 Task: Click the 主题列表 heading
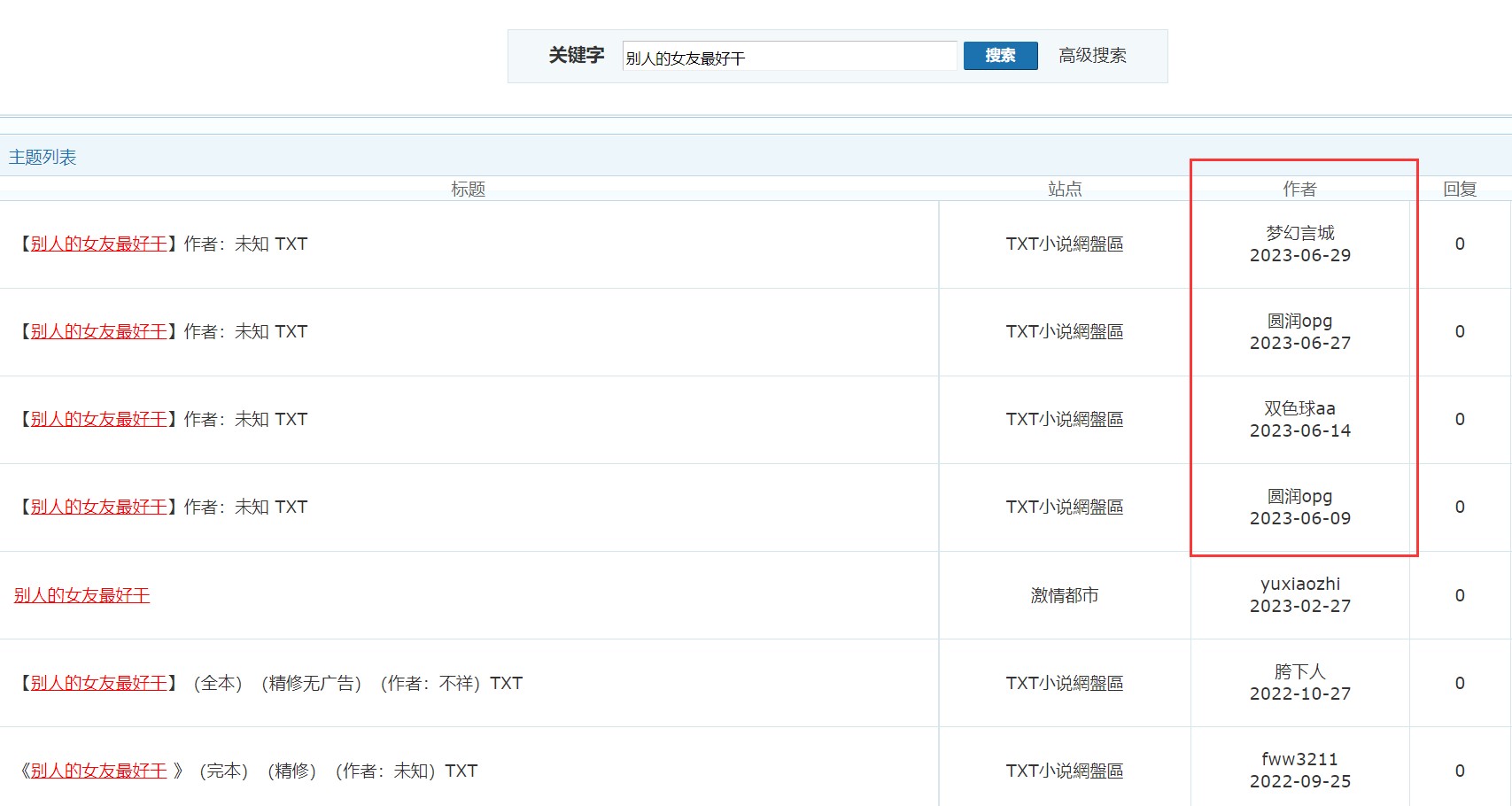coord(43,158)
